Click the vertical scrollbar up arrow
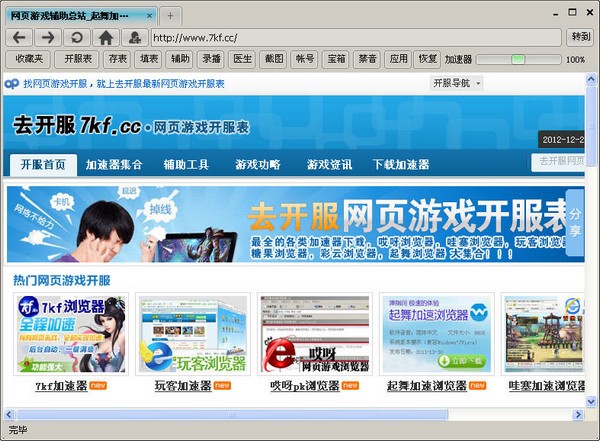 (591, 79)
